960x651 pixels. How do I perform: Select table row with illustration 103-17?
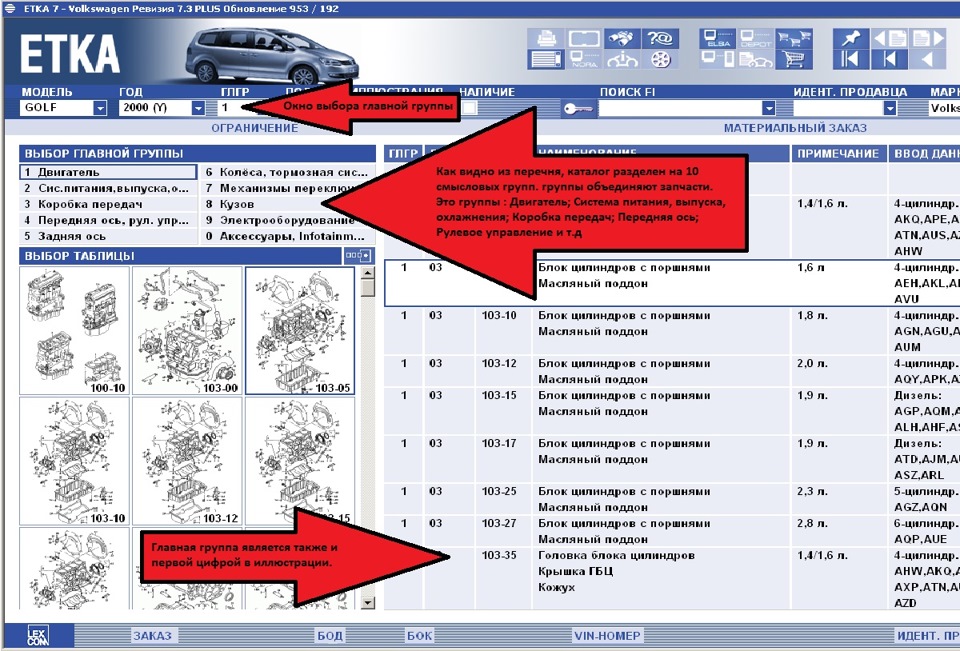click(672, 459)
